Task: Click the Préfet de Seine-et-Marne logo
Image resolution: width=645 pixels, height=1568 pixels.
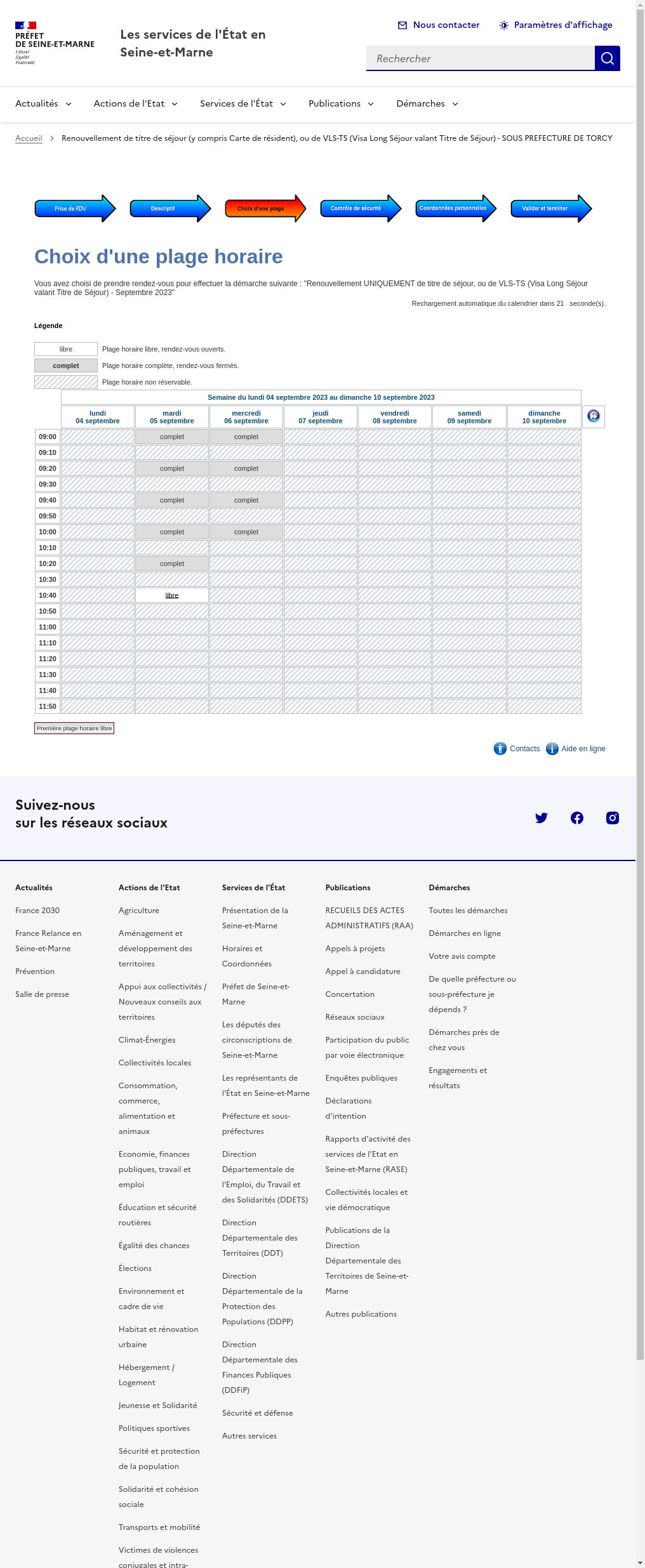Action: pos(55,43)
